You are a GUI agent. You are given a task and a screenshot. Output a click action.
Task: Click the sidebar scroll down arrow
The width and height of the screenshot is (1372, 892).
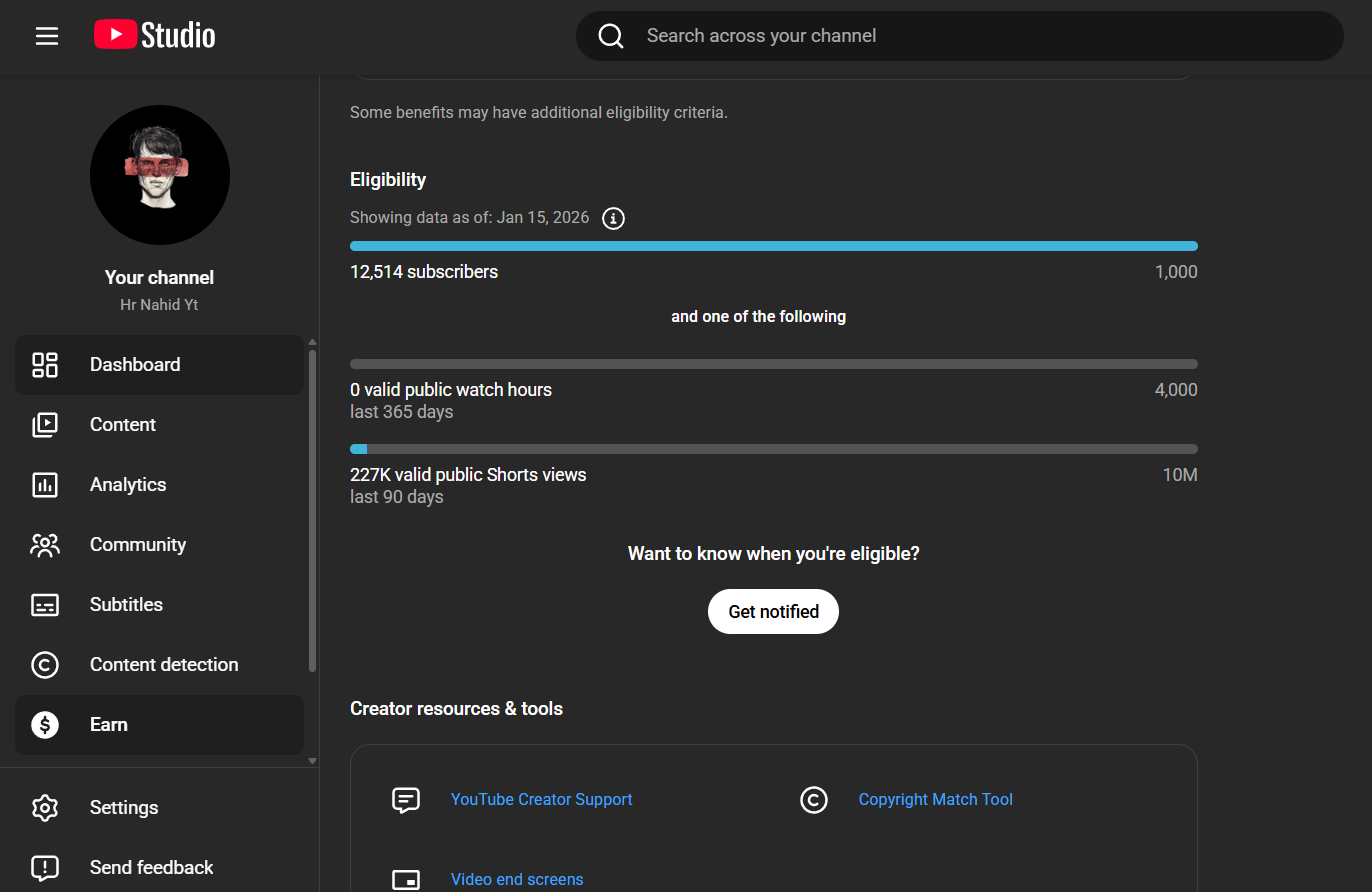(x=312, y=761)
